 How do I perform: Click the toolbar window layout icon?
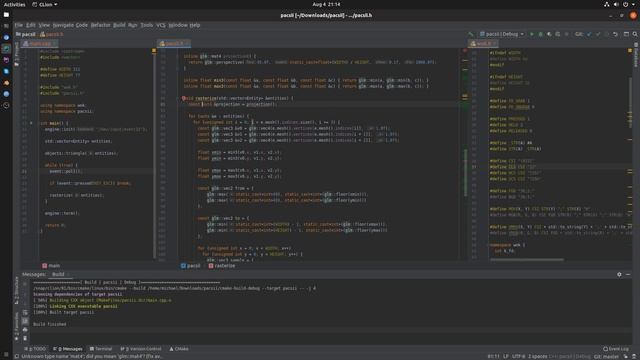626,34
